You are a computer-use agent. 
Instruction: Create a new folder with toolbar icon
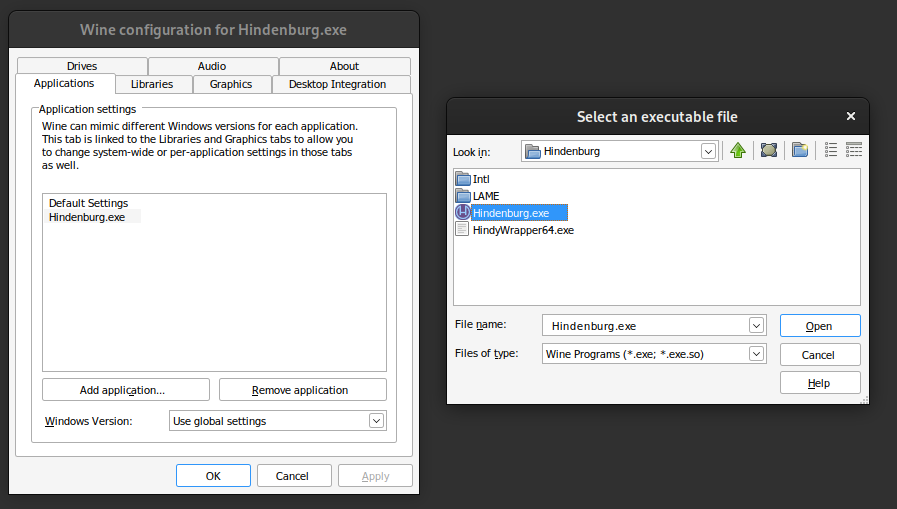pyautogui.click(x=800, y=150)
